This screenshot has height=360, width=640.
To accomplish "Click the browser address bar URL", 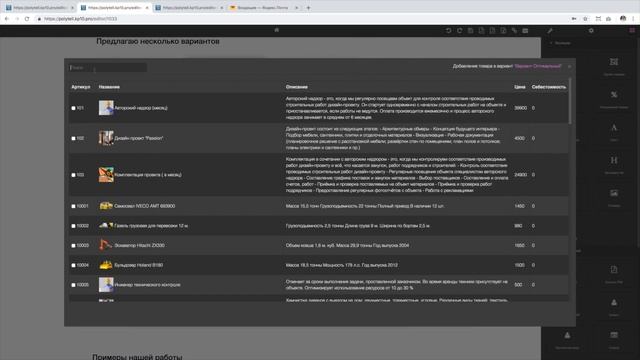I will [80, 19].
